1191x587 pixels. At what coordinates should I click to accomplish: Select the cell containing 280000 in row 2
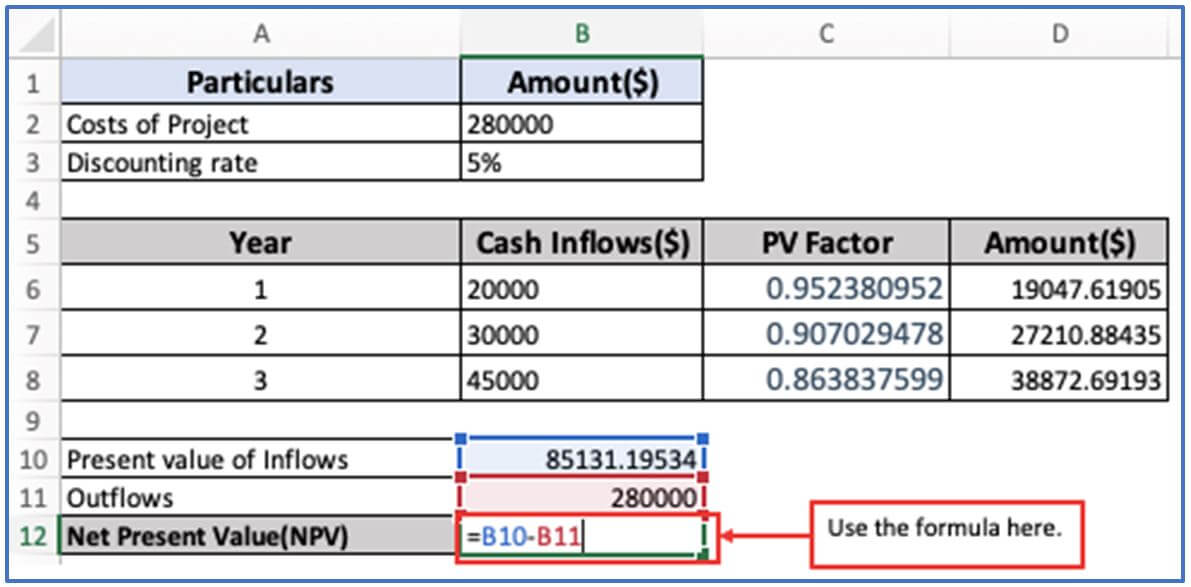(x=582, y=124)
